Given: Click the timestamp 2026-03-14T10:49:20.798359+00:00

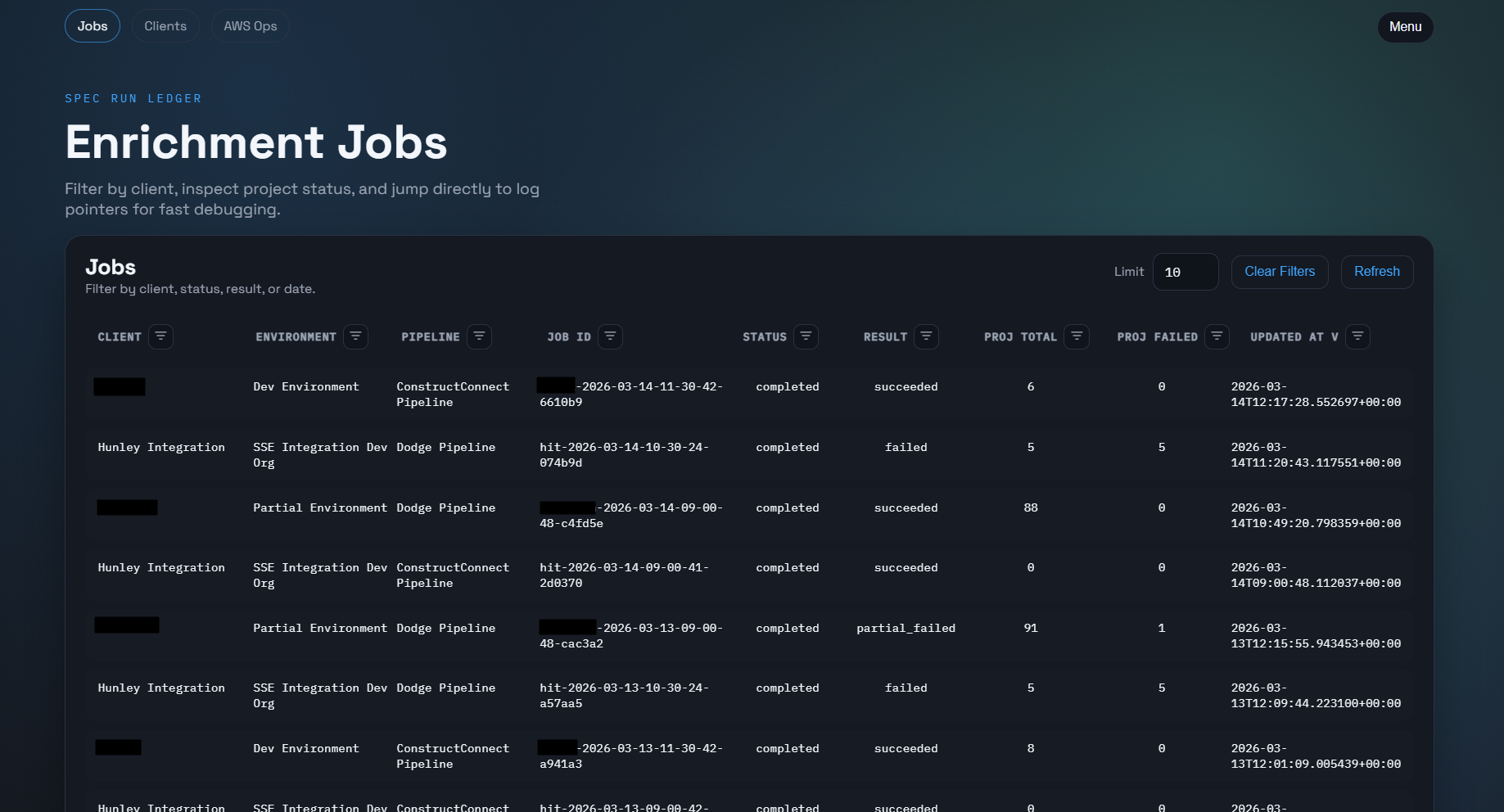Looking at the screenshot, I should pos(1316,516).
